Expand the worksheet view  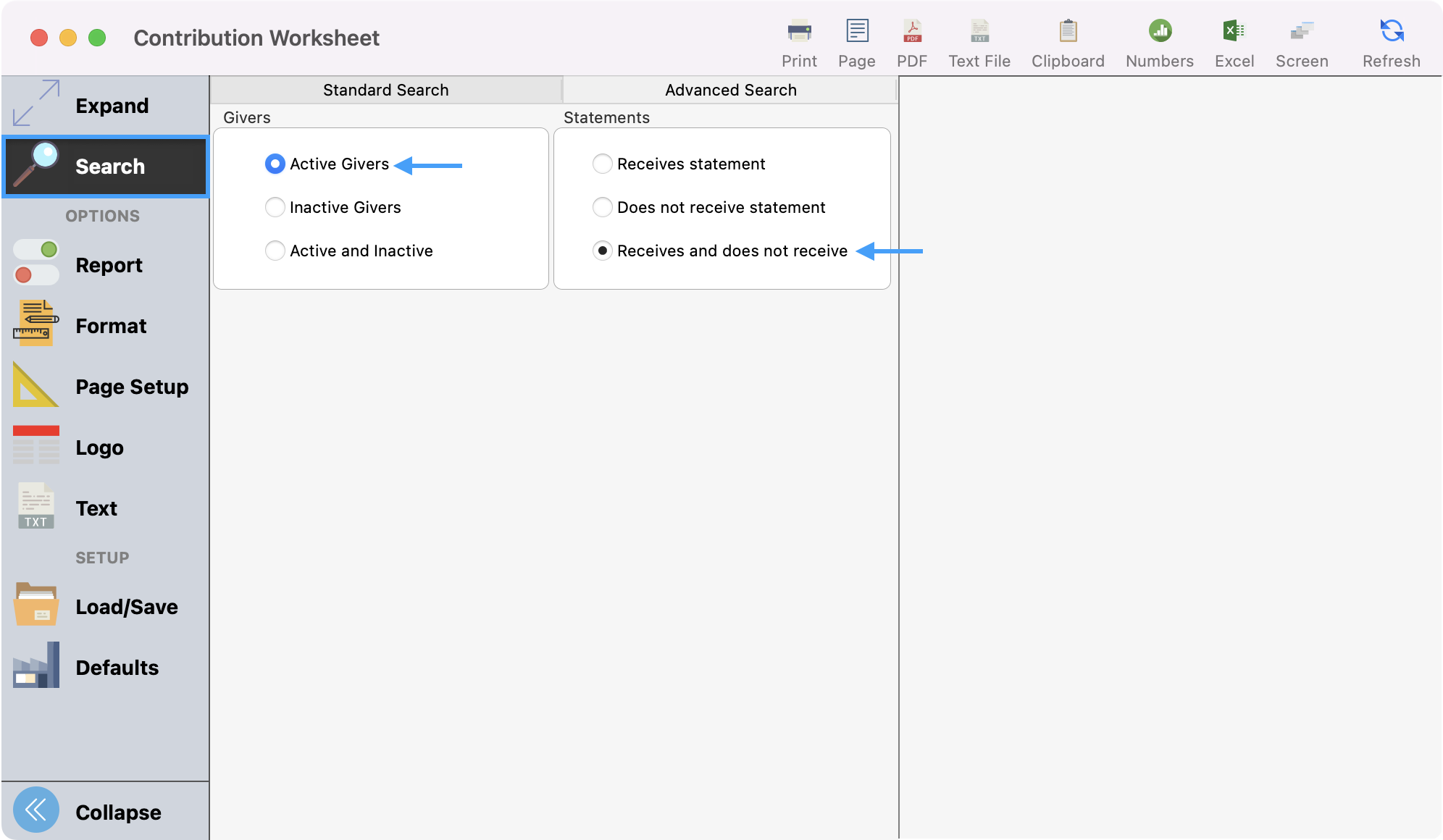(x=112, y=105)
